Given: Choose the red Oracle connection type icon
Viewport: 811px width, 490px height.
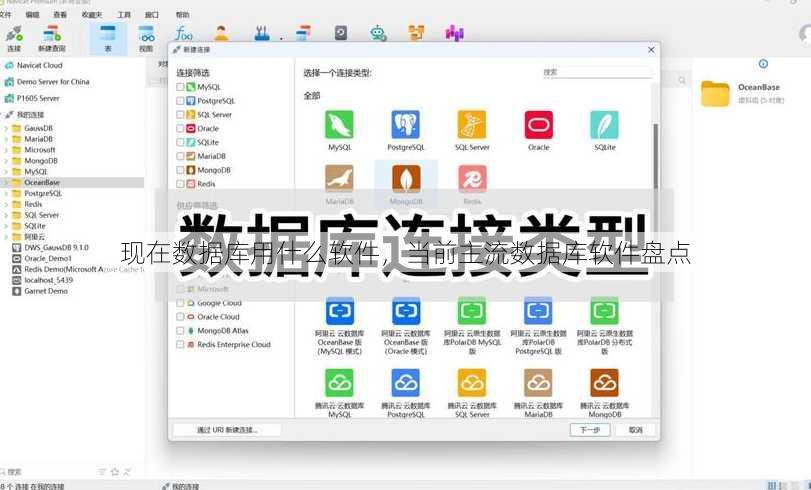Looking at the screenshot, I should click(538, 125).
